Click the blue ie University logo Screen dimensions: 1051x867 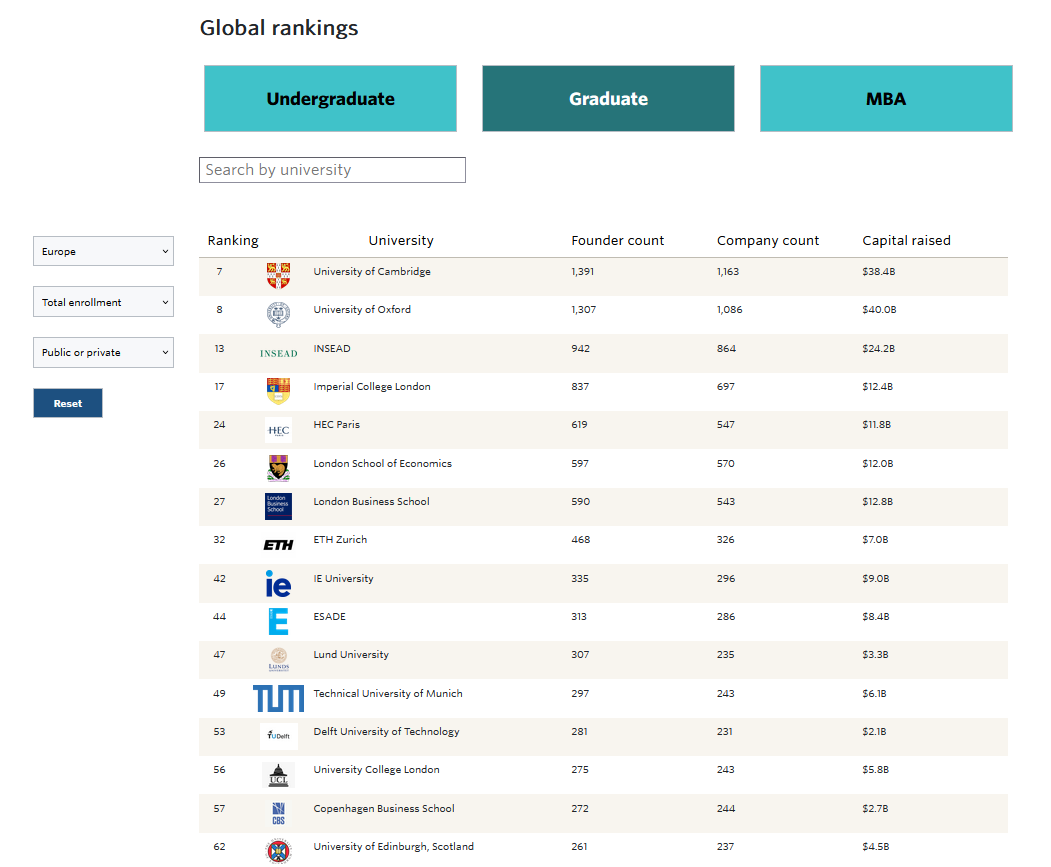[x=278, y=583]
